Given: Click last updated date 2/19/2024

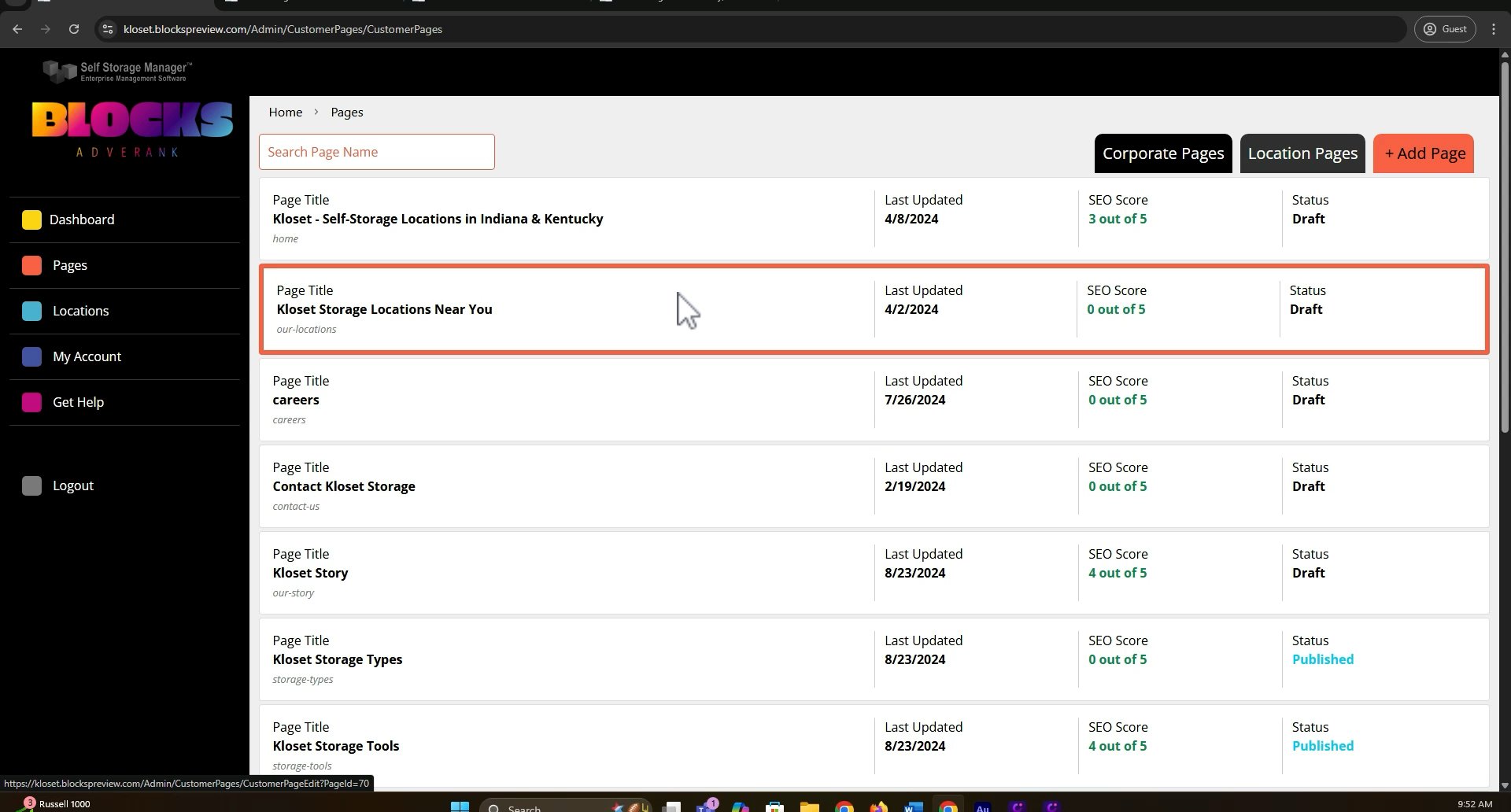Looking at the screenshot, I should [914, 486].
